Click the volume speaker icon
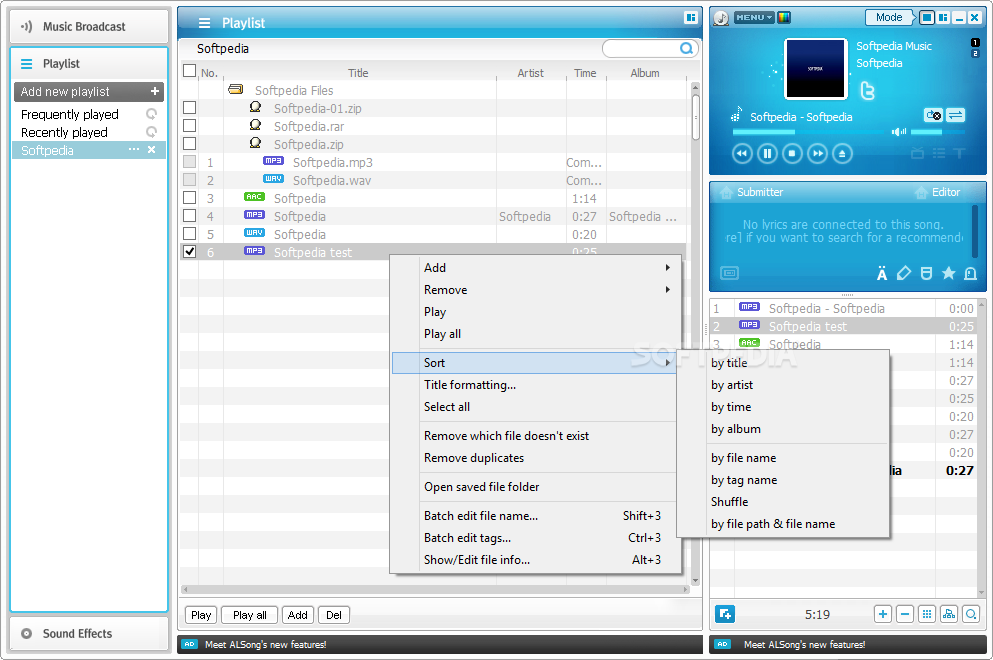Image resolution: width=993 pixels, height=660 pixels. tap(899, 132)
